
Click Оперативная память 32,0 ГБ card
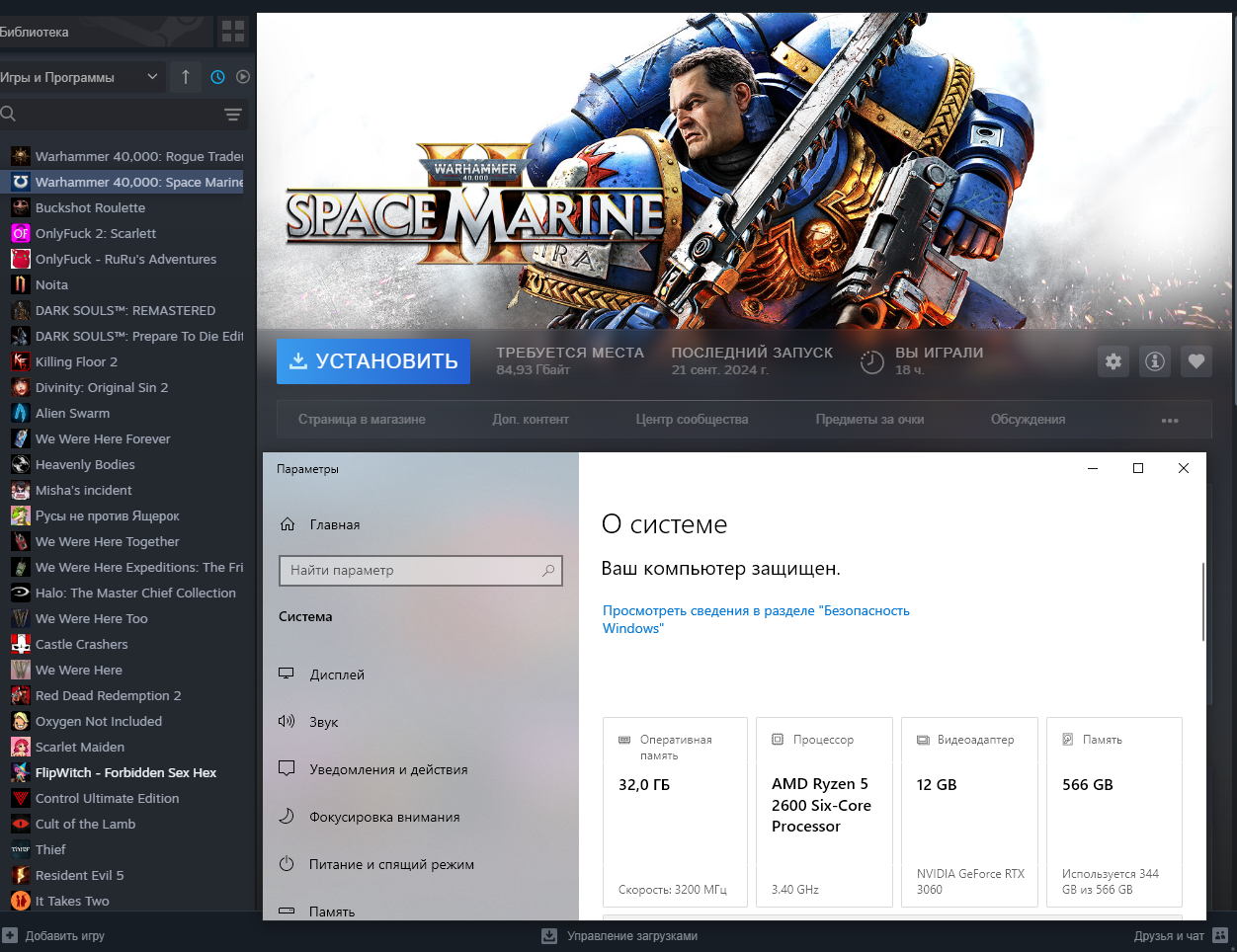675,812
